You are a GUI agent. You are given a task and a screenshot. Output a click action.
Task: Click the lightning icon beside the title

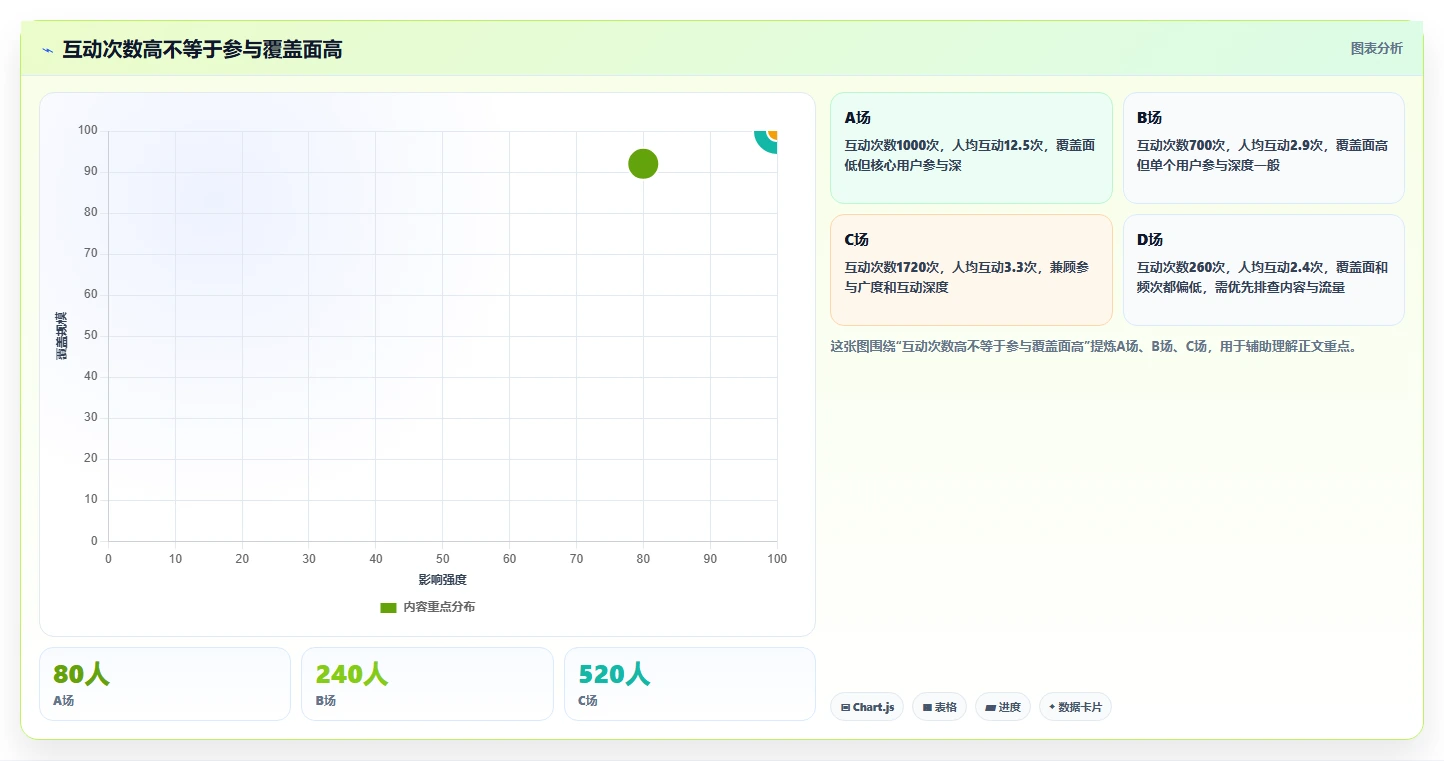pyautogui.click(x=47, y=50)
